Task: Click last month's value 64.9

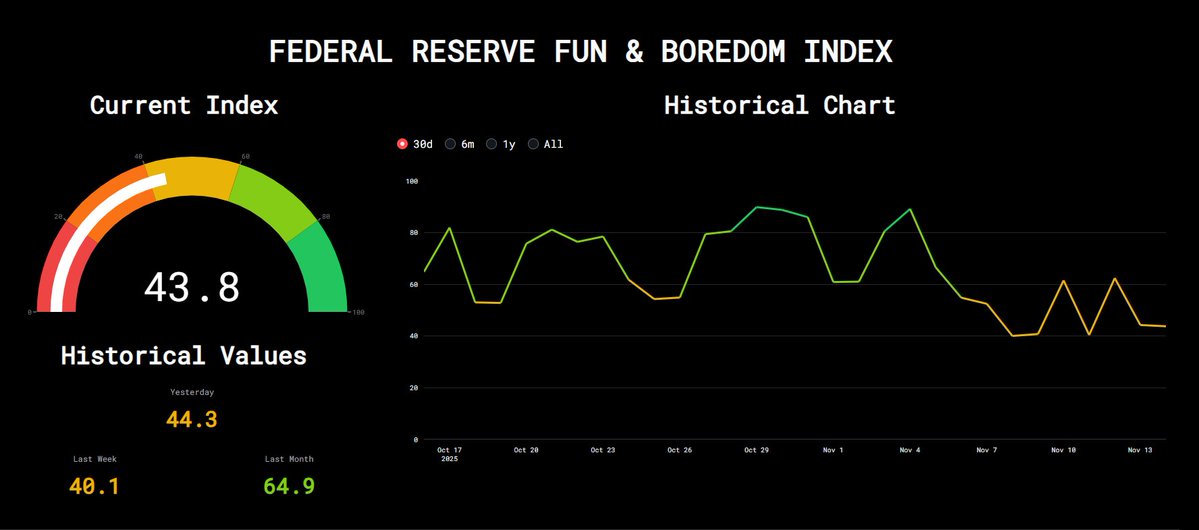Action: [x=289, y=486]
